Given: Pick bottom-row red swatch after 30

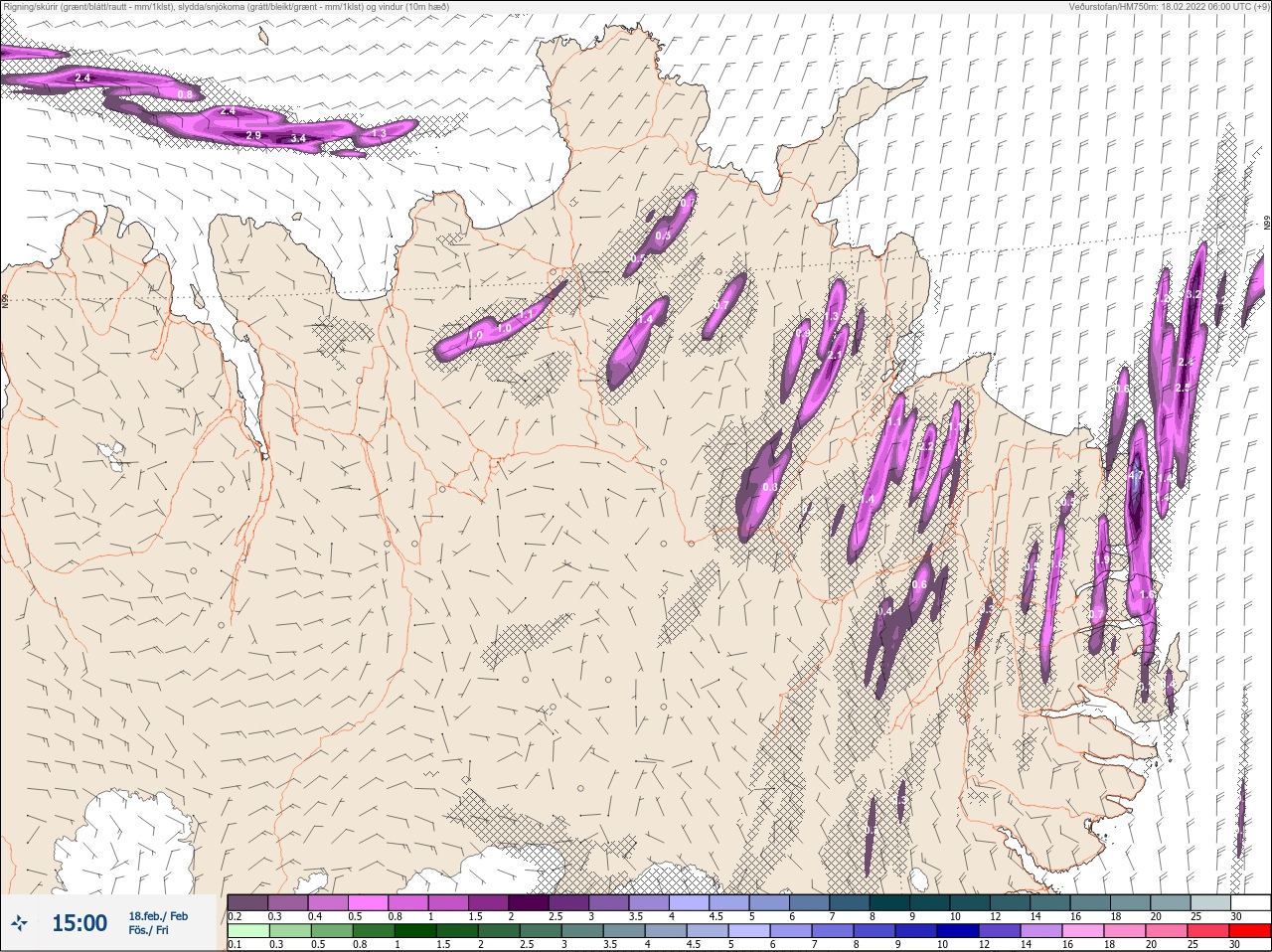Looking at the screenshot, I should tap(1250, 931).
